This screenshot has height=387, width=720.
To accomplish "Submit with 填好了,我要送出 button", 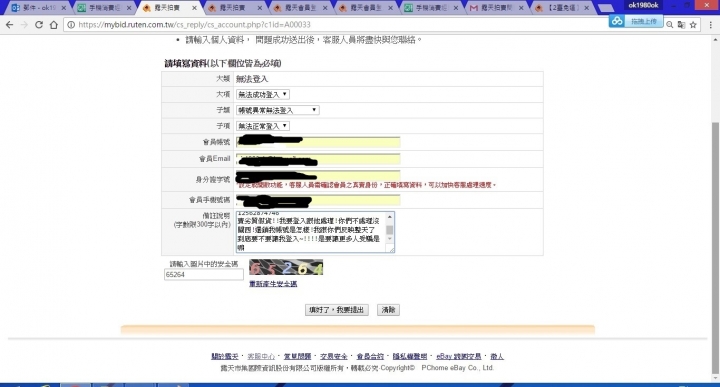I will tap(337, 310).
